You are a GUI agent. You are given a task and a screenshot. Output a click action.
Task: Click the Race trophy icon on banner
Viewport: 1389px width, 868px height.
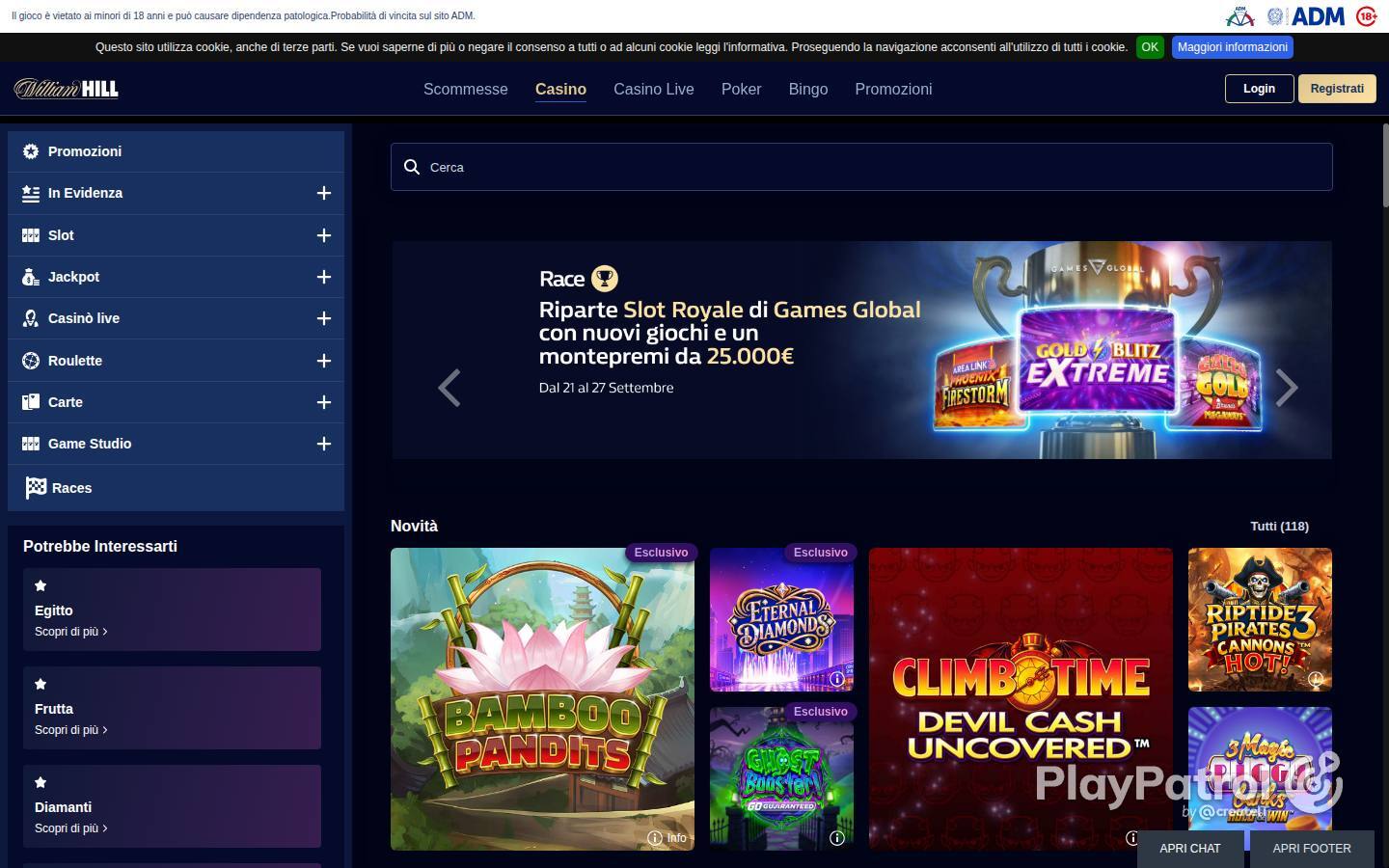[x=605, y=279]
